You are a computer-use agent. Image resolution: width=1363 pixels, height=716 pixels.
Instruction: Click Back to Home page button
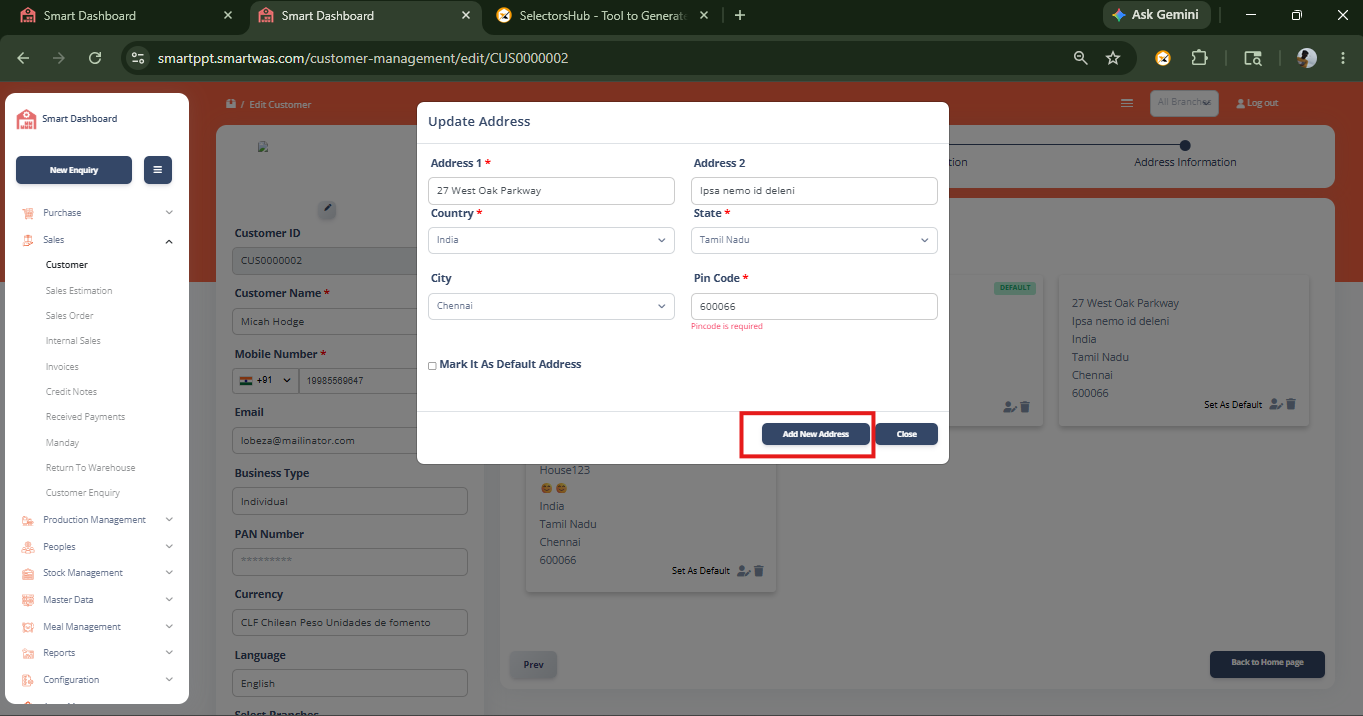1267,664
